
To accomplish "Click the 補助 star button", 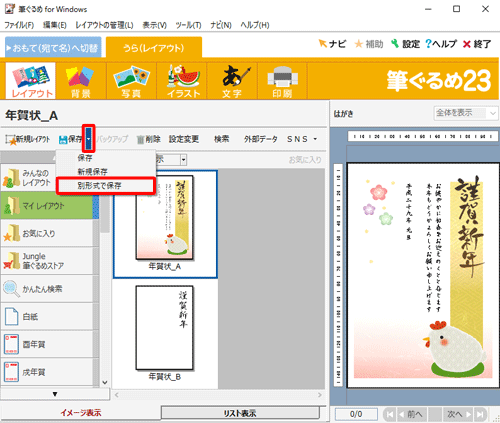I will pos(369,44).
